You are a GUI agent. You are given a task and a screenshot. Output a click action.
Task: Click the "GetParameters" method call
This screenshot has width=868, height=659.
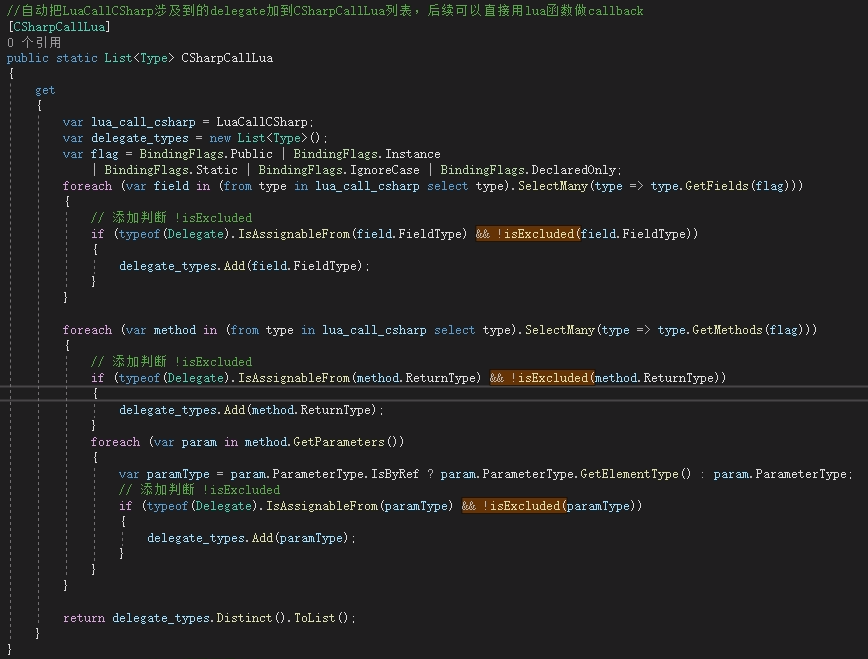coord(338,442)
